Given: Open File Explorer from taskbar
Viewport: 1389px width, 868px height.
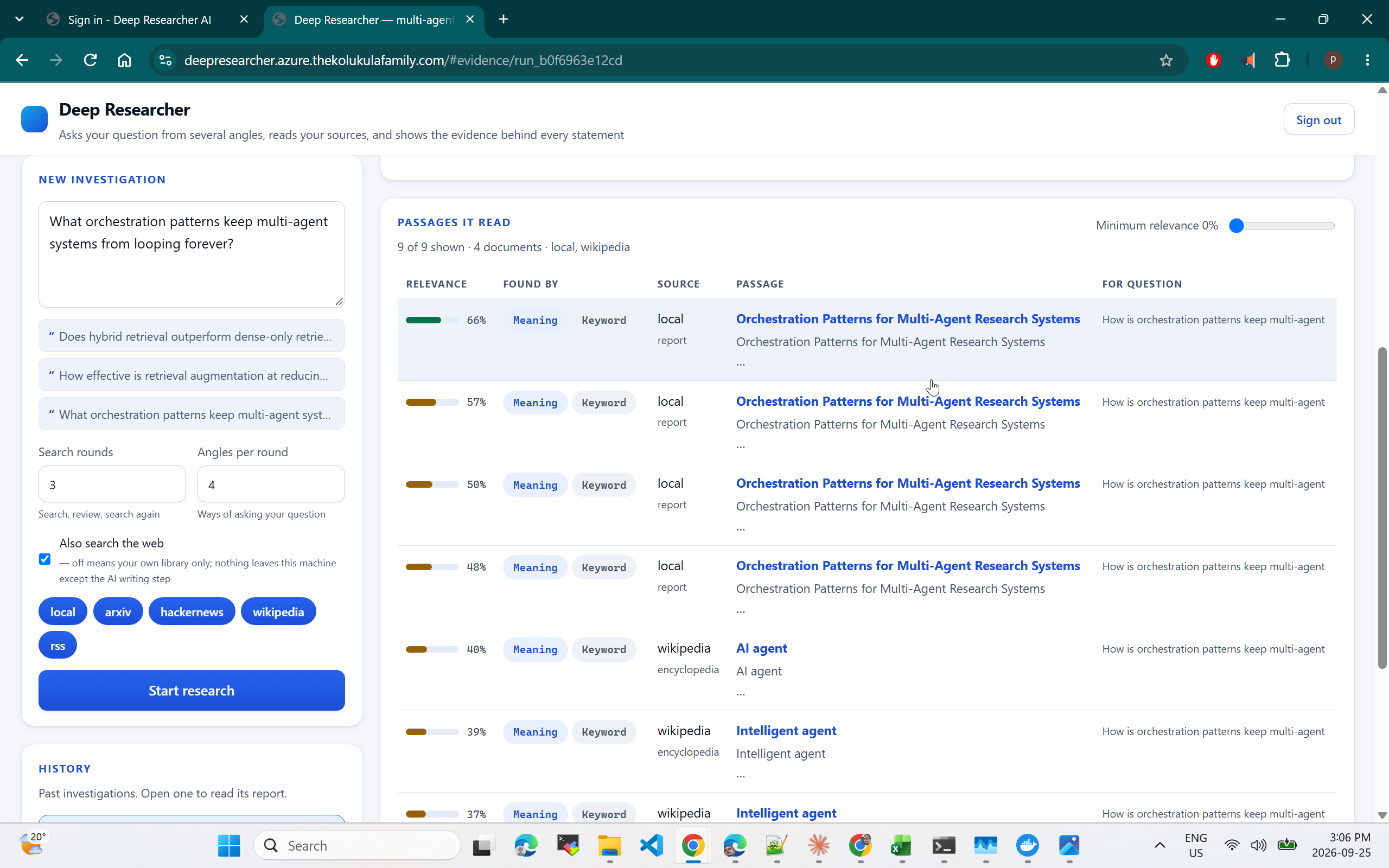Looking at the screenshot, I should pyautogui.click(x=609, y=845).
